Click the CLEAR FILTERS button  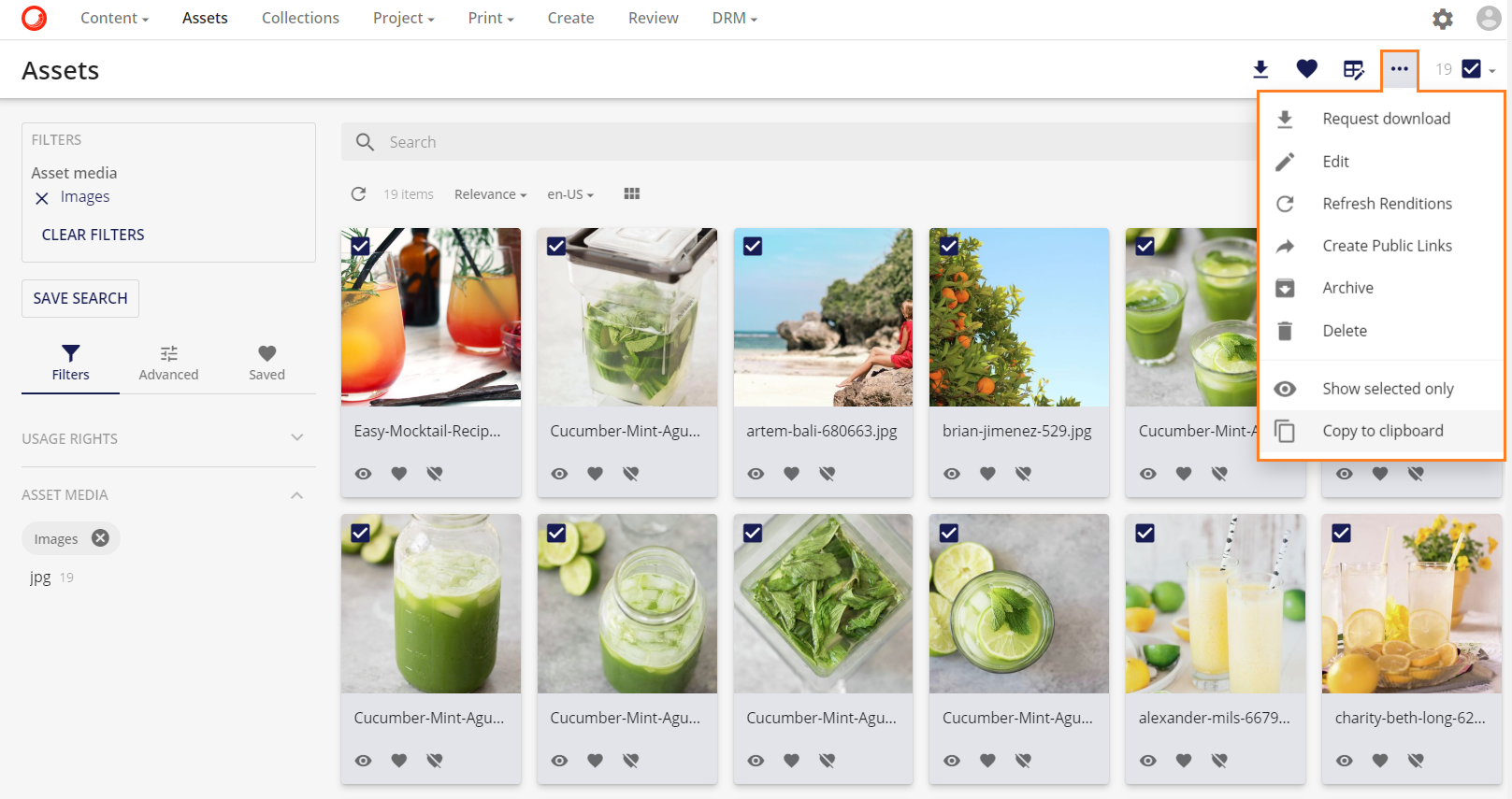(x=94, y=235)
